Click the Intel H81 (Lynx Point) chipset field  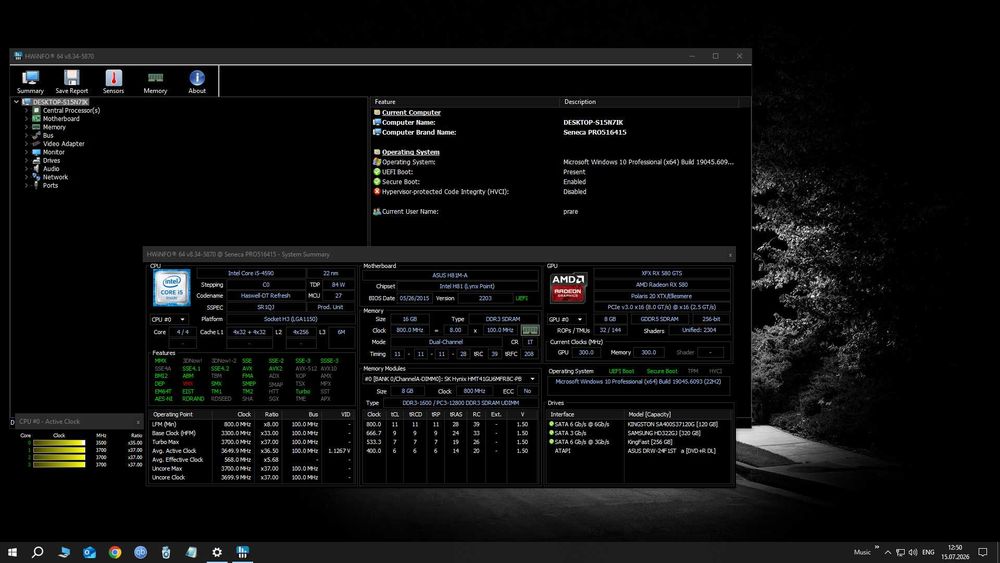point(467,286)
